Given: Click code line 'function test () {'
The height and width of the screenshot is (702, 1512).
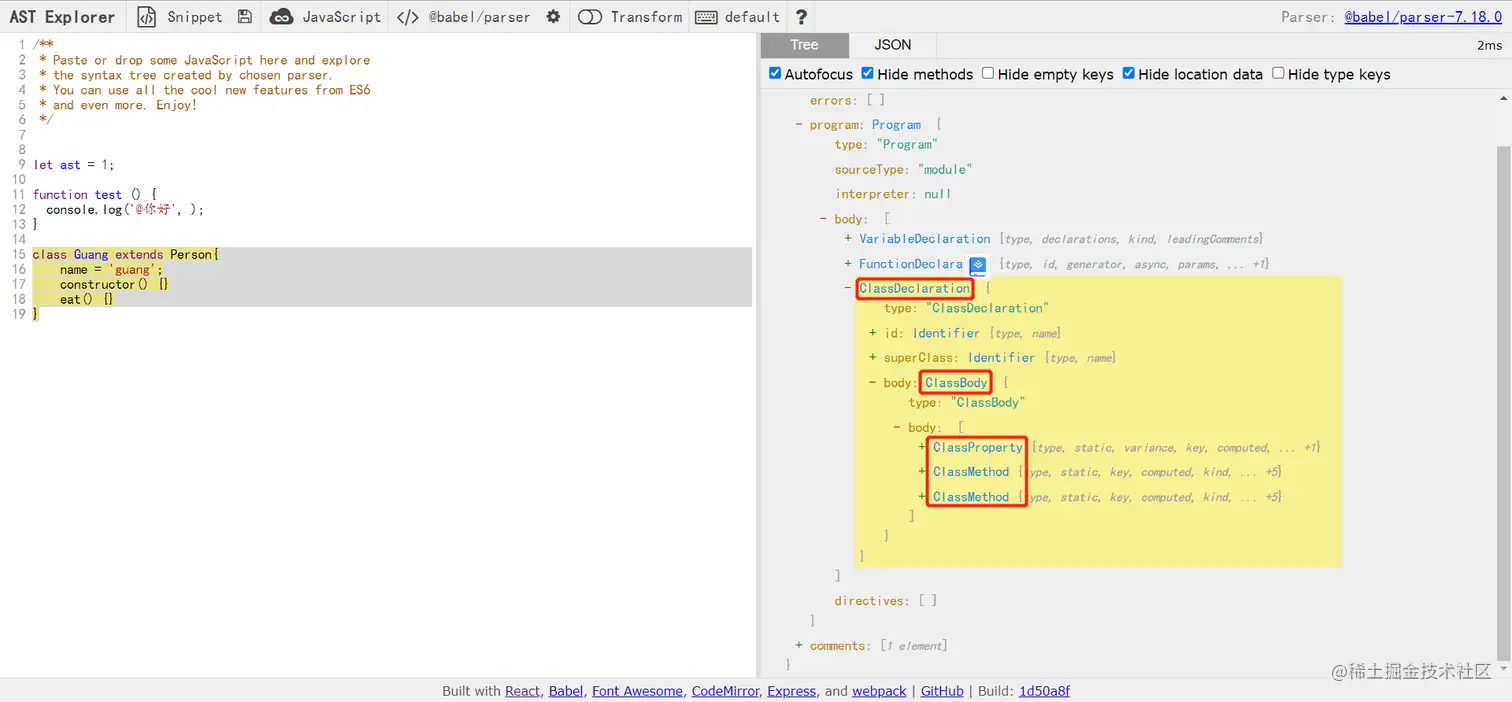Looking at the screenshot, I should coord(94,195).
